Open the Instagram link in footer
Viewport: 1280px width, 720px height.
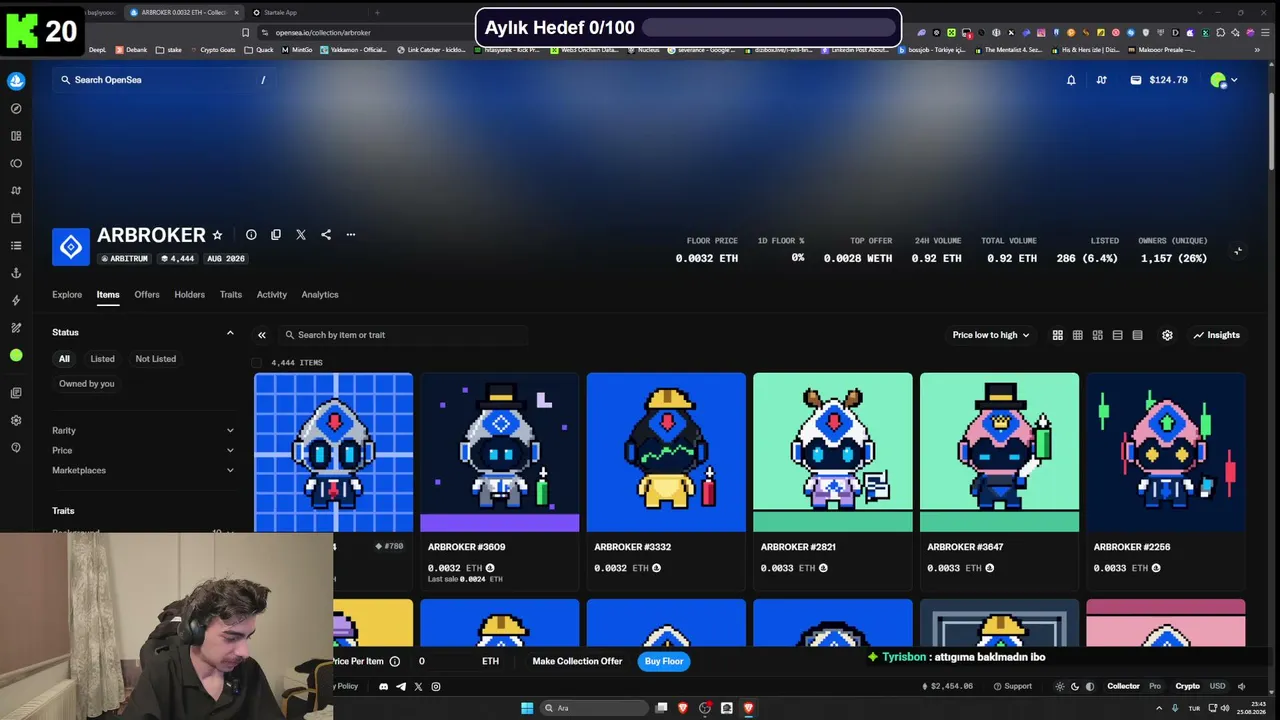pyautogui.click(x=436, y=686)
